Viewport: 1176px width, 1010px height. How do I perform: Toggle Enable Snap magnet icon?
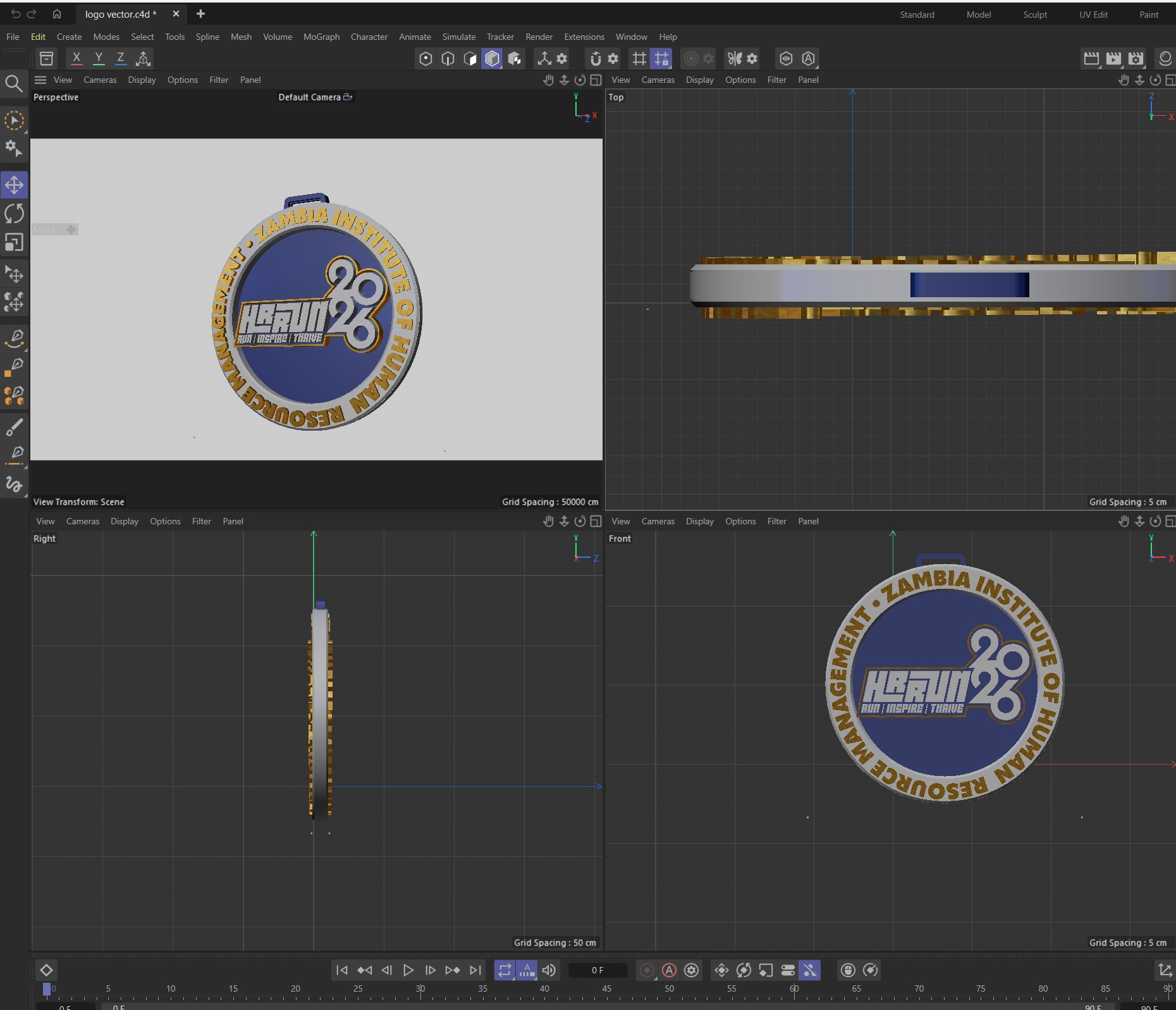pos(595,59)
